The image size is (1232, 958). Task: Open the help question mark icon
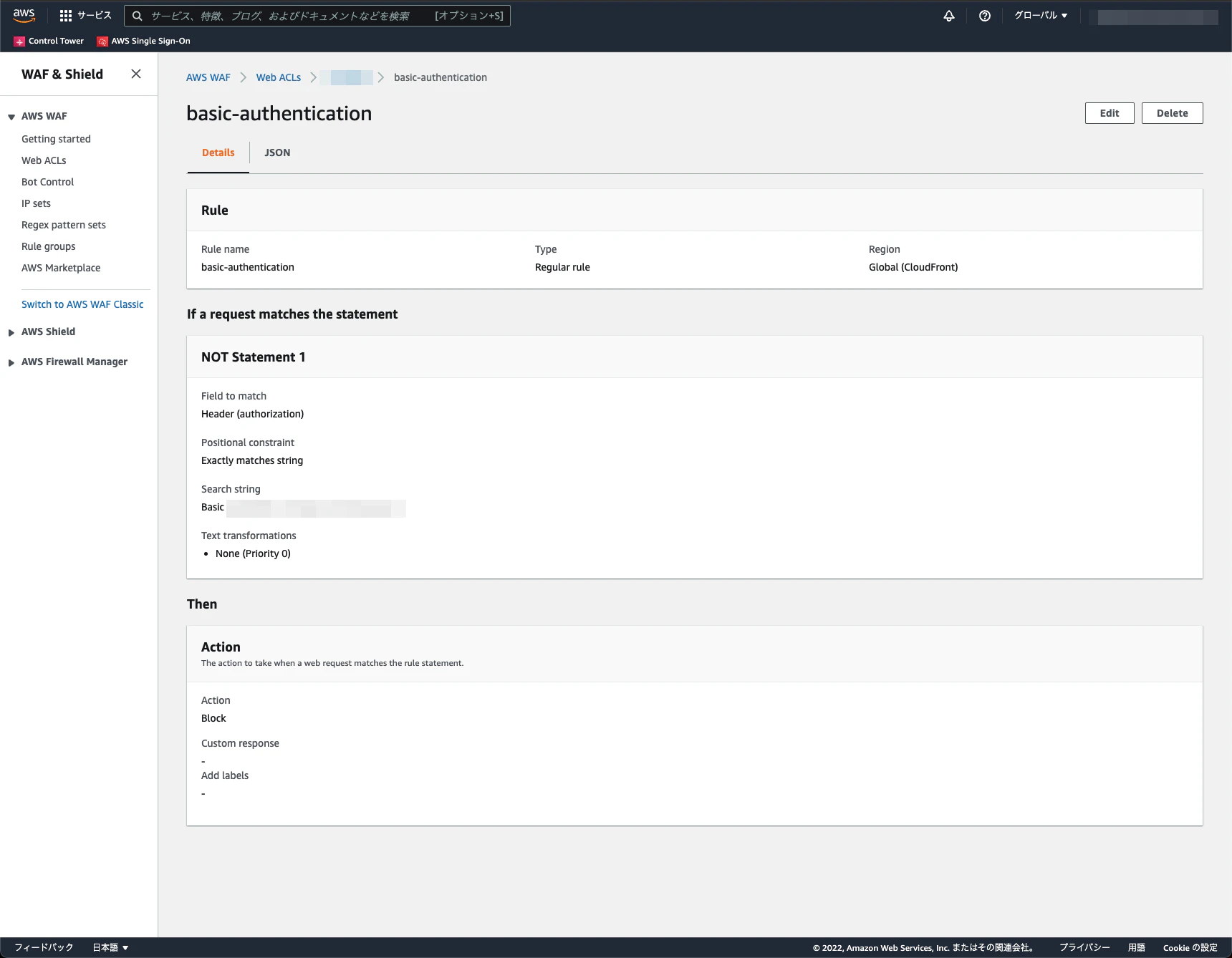985,16
